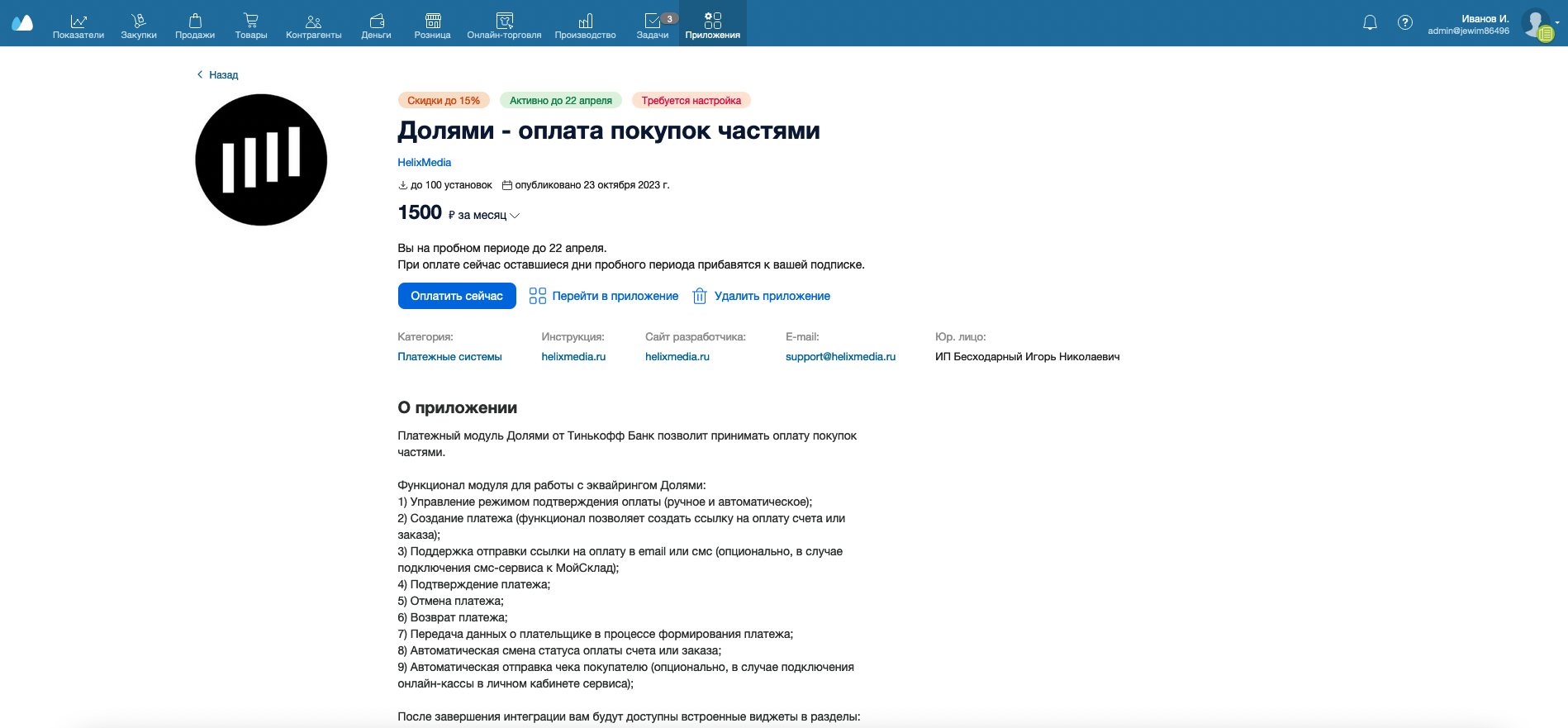This screenshot has height=728, width=1568.
Task: Click the Долями app logo
Action: click(x=261, y=159)
